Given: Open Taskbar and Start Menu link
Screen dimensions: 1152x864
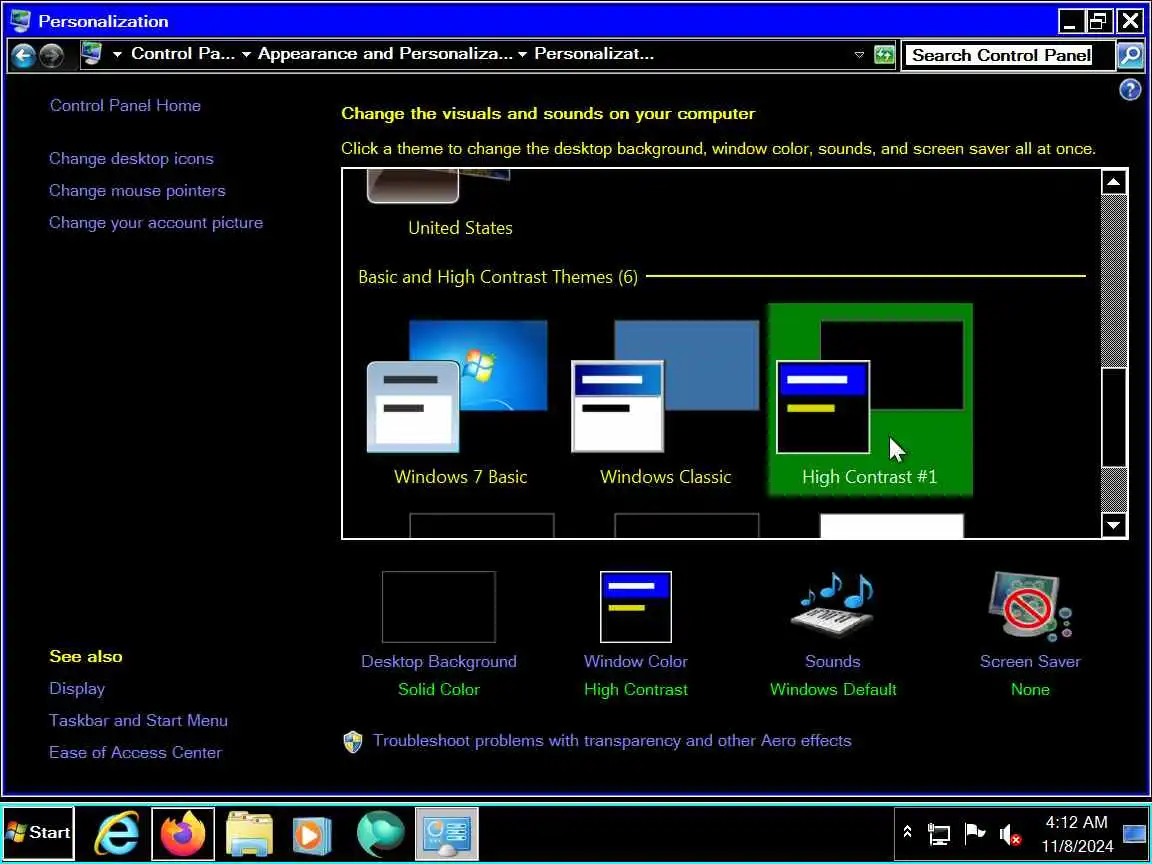Looking at the screenshot, I should (x=138, y=721).
